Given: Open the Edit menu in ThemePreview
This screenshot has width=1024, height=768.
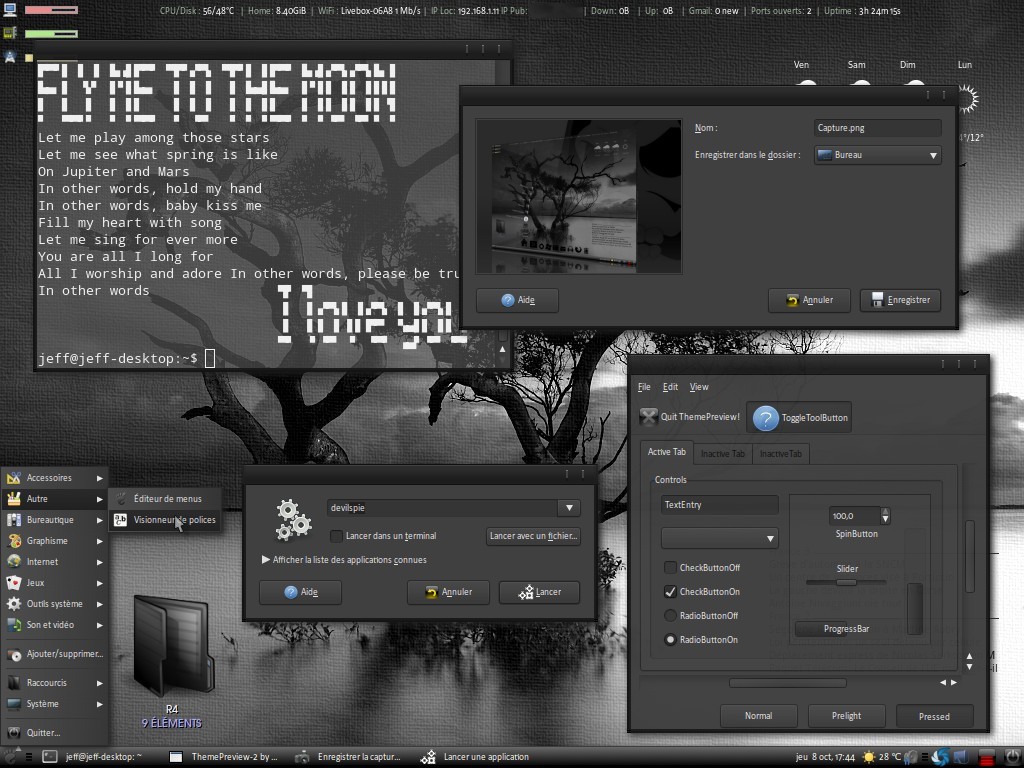Looking at the screenshot, I should 670,387.
